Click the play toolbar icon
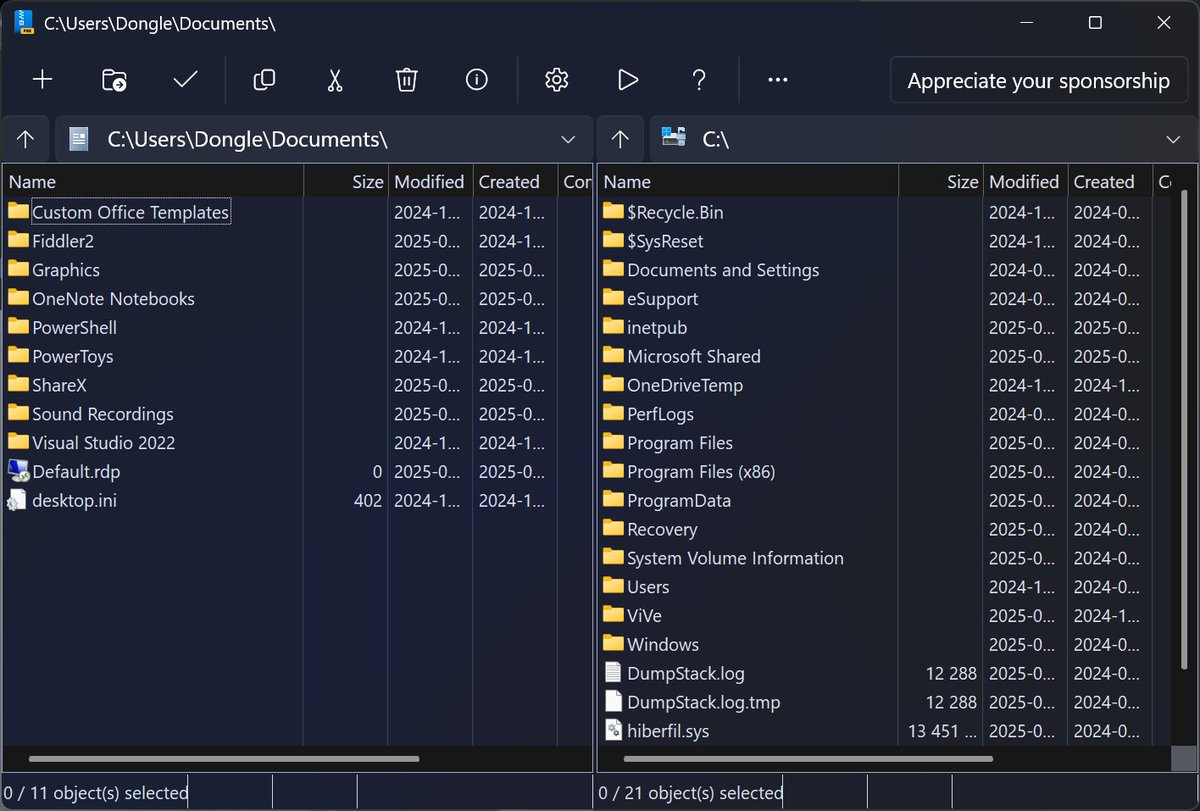 coord(628,80)
